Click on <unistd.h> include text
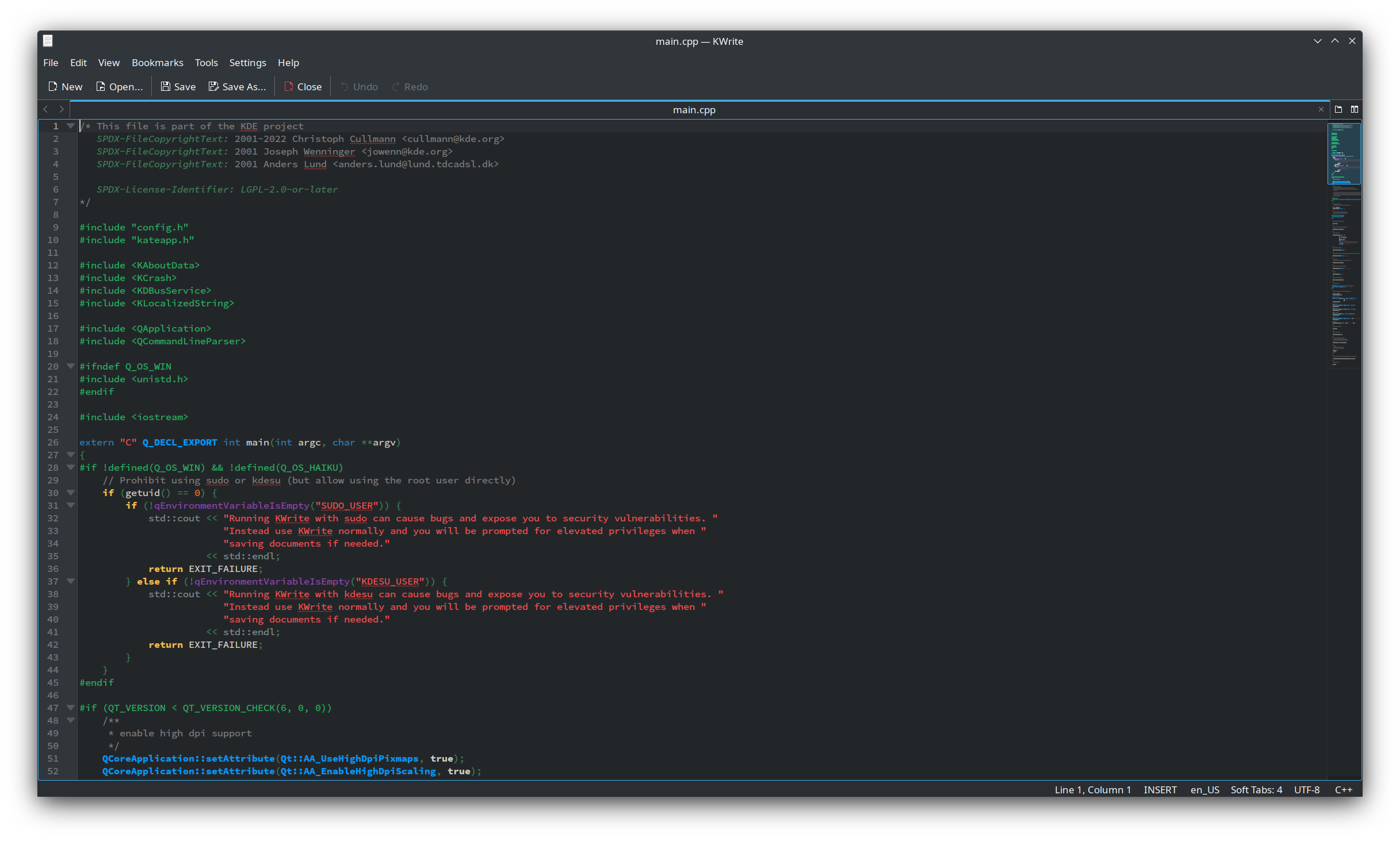 point(160,379)
